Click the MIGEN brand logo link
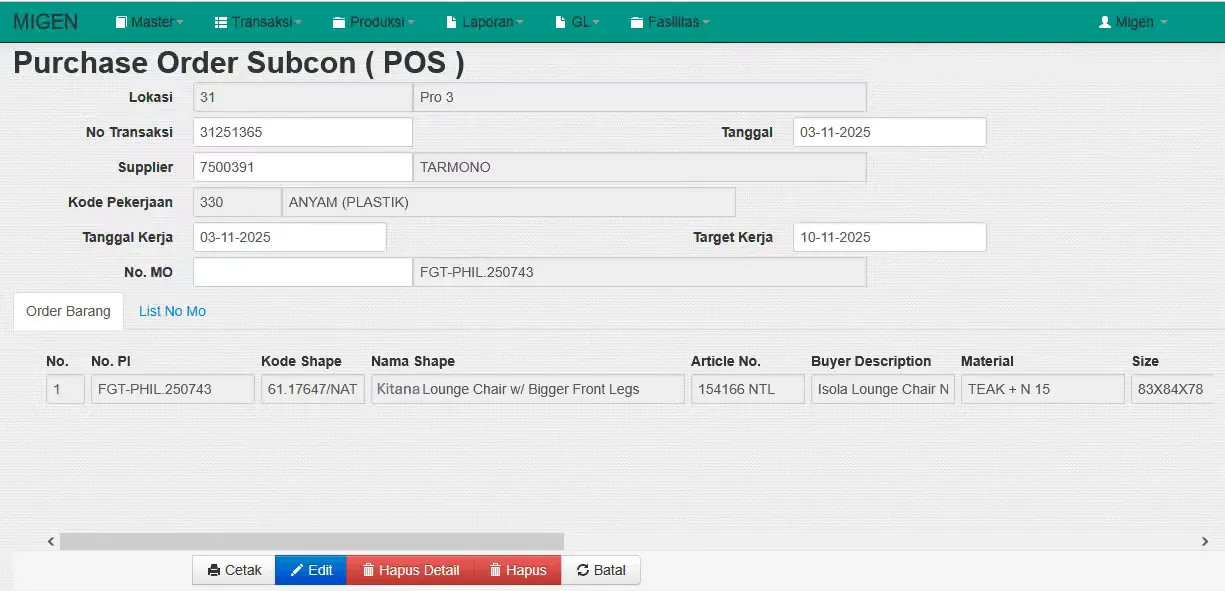1225x591 pixels. [46, 22]
